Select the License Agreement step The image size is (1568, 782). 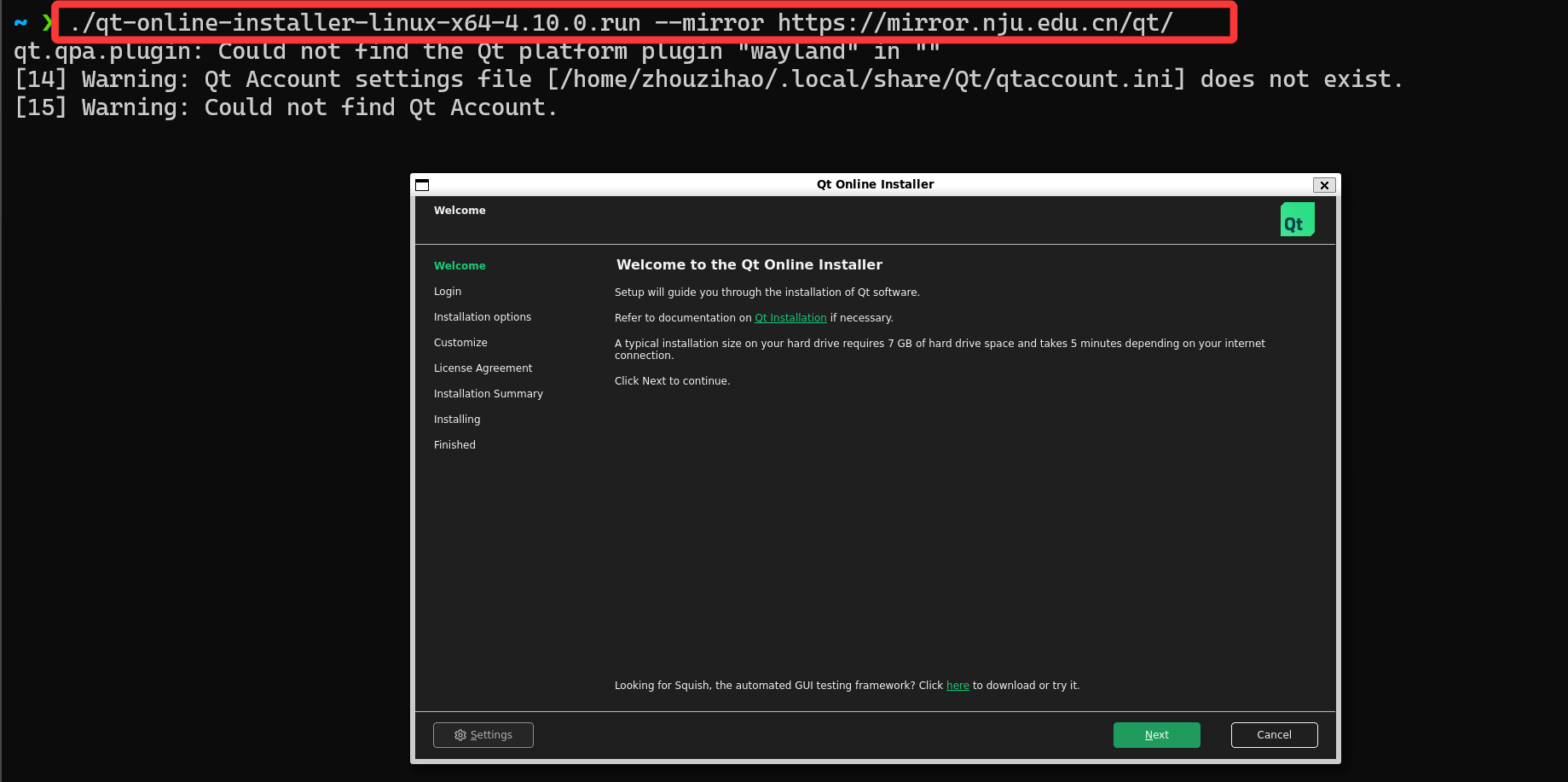(x=483, y=368)
